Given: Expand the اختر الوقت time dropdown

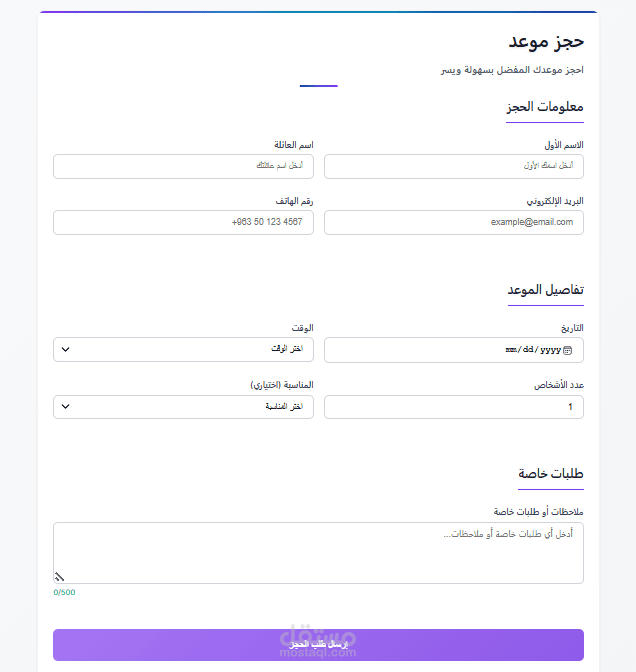Looking at the screenshot, I should [x=183, y=349].
